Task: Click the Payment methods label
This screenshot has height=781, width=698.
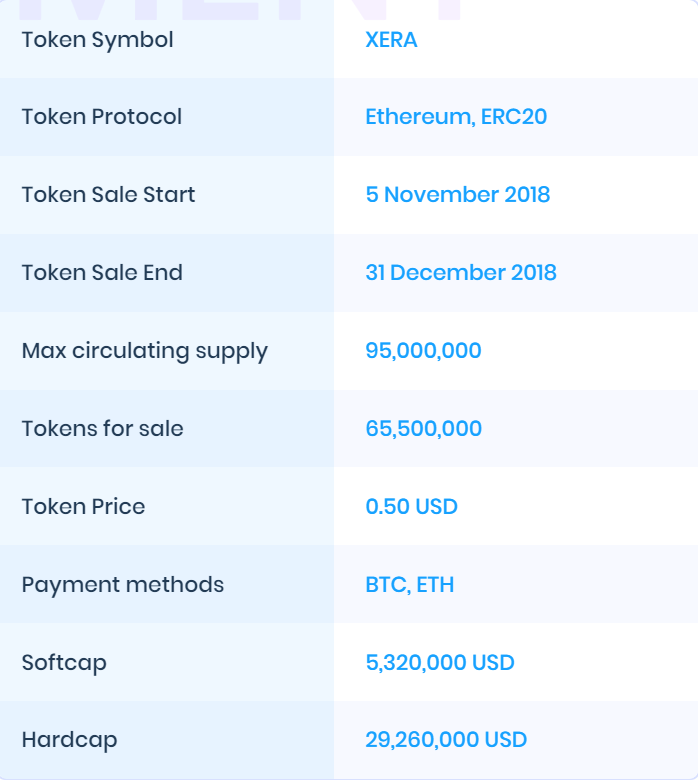Action: 123,585
